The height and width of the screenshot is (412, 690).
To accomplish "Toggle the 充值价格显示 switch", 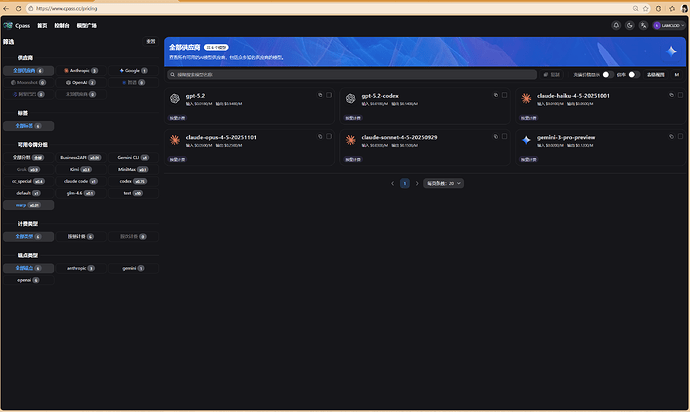I will coord(608,74).
